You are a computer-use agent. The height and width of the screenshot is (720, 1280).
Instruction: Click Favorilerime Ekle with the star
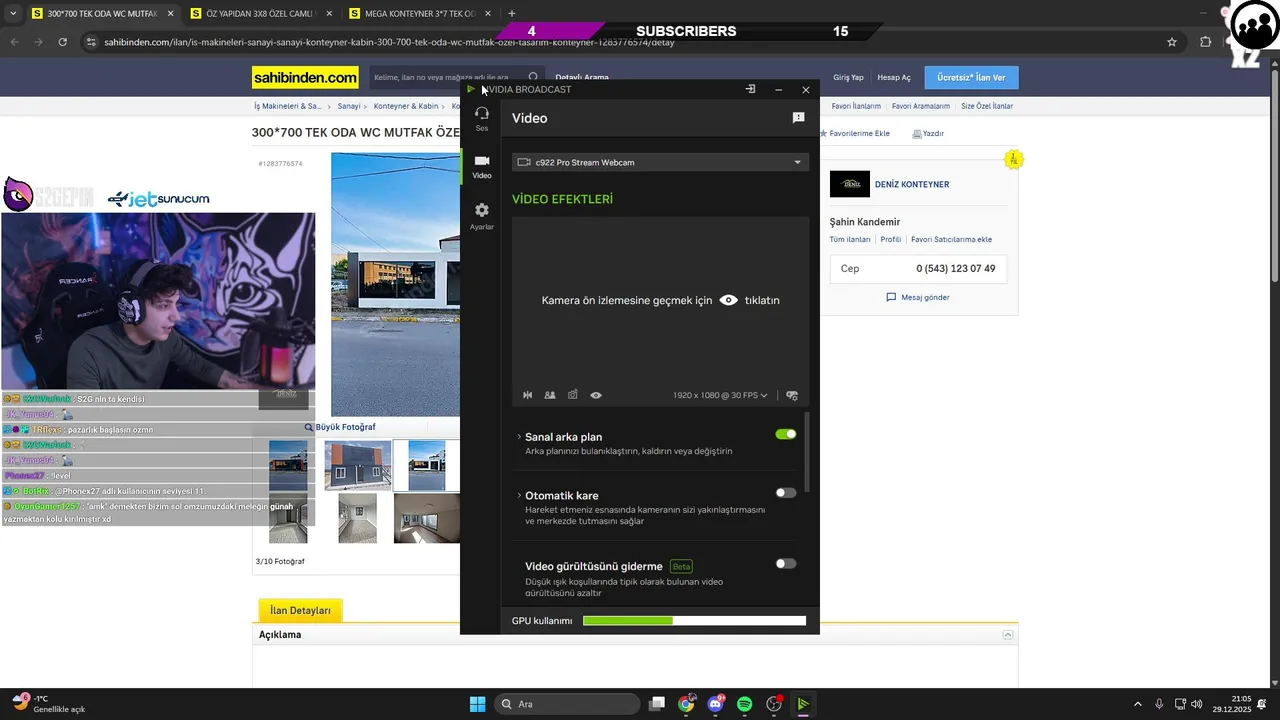(x=855, y=133)
